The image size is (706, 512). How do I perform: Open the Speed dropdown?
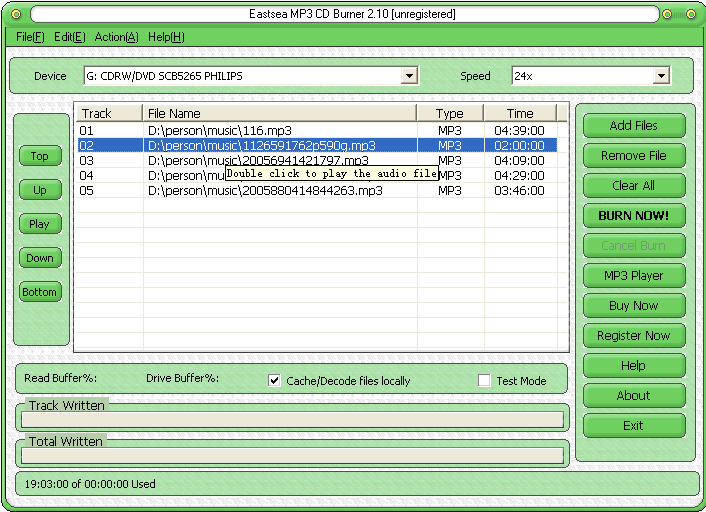point(661,76)
